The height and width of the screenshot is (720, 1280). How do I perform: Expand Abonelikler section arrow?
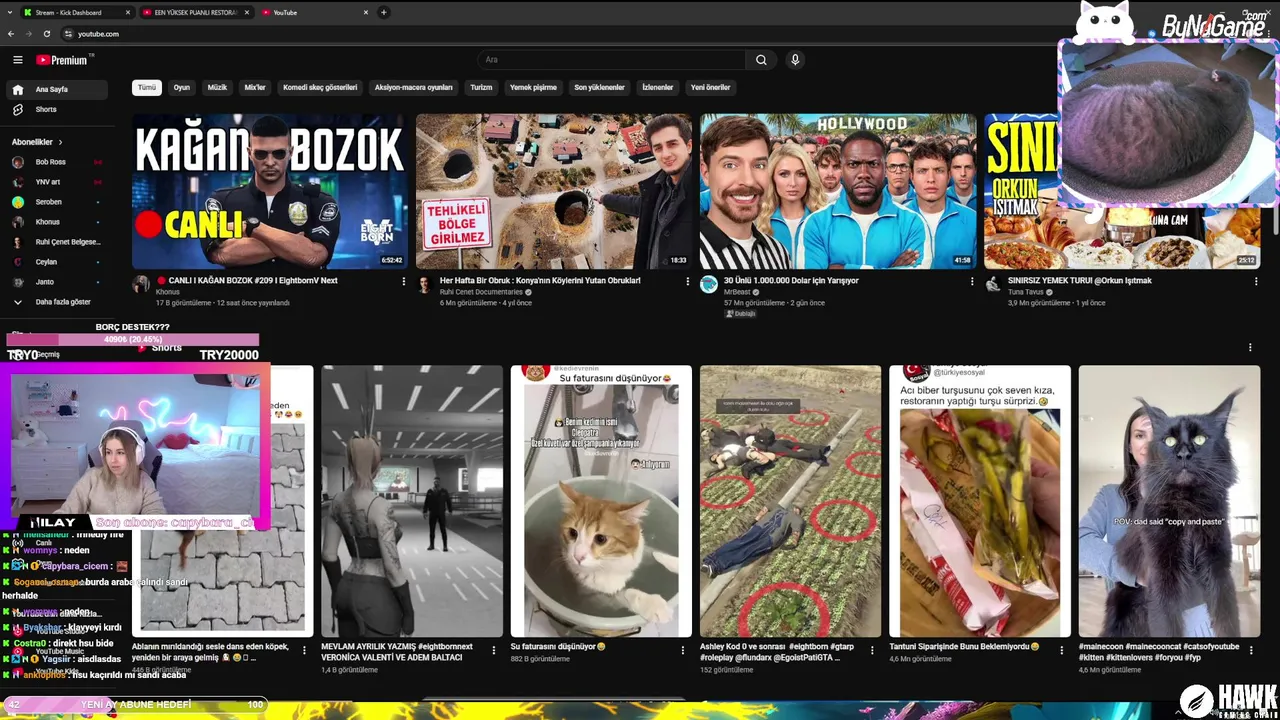(60, 142)
